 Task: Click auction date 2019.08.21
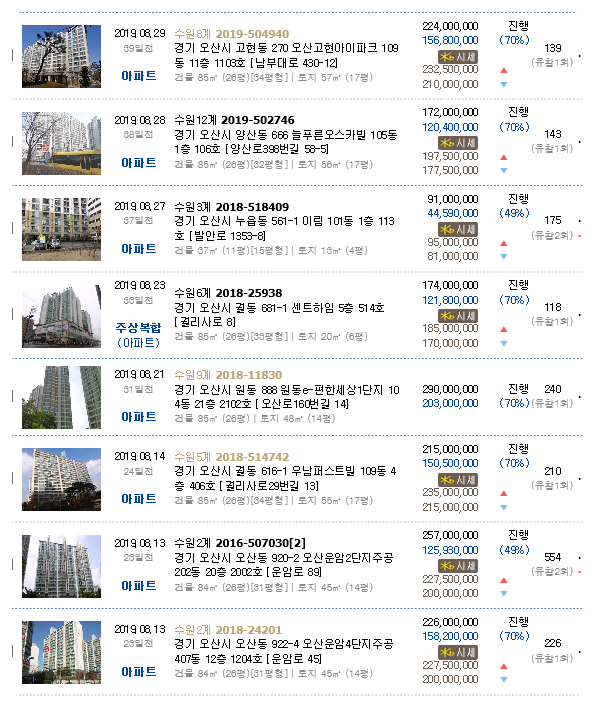pyautogui.click(x=139, y=374)
